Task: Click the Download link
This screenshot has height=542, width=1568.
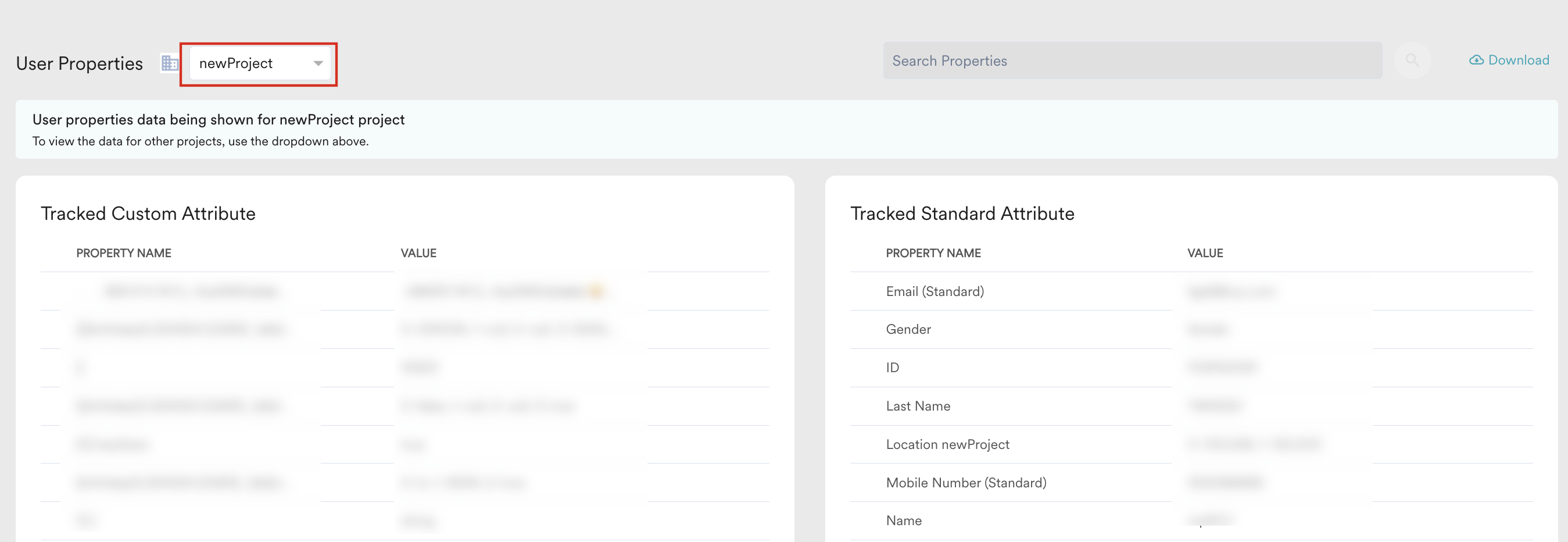Action: 1519,60
